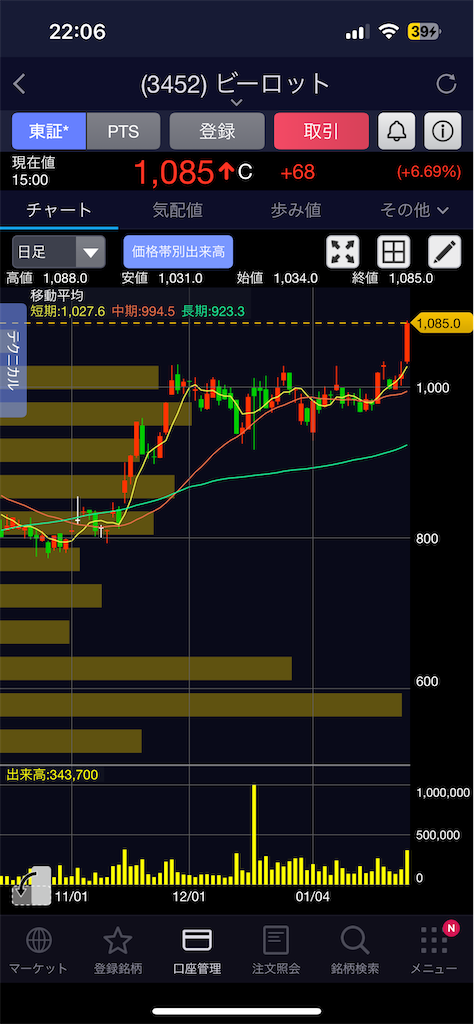Select 東証* exchange toggle
This screenshot has height=1024, width=474.
(x=49, y=131)
